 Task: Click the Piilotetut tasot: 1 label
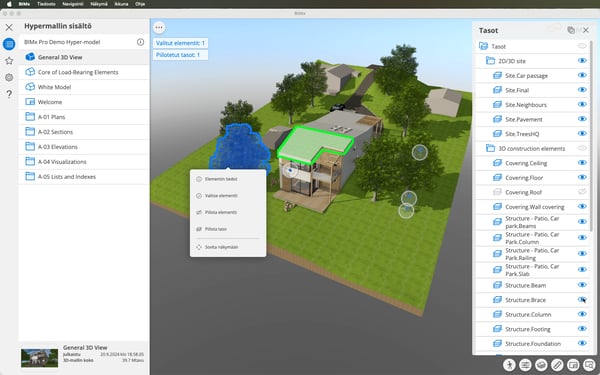point(178,55)
